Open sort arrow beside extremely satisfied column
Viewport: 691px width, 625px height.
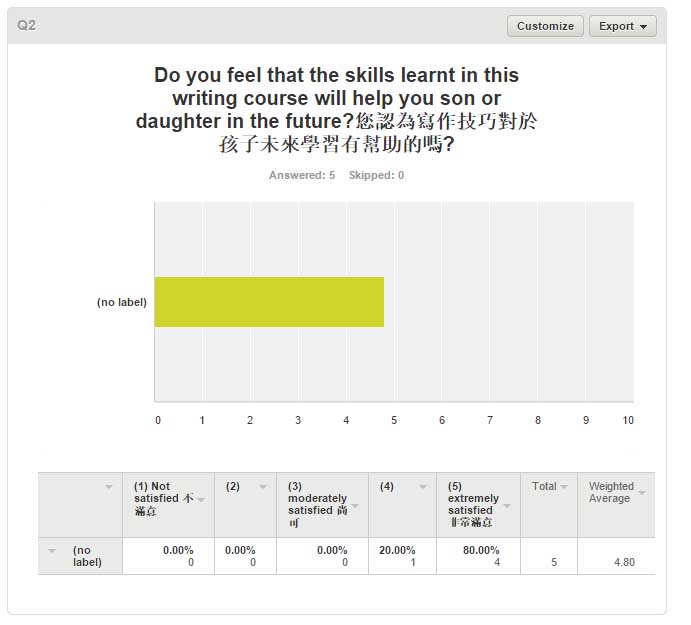pyautogui.click(x=507, y=506)
